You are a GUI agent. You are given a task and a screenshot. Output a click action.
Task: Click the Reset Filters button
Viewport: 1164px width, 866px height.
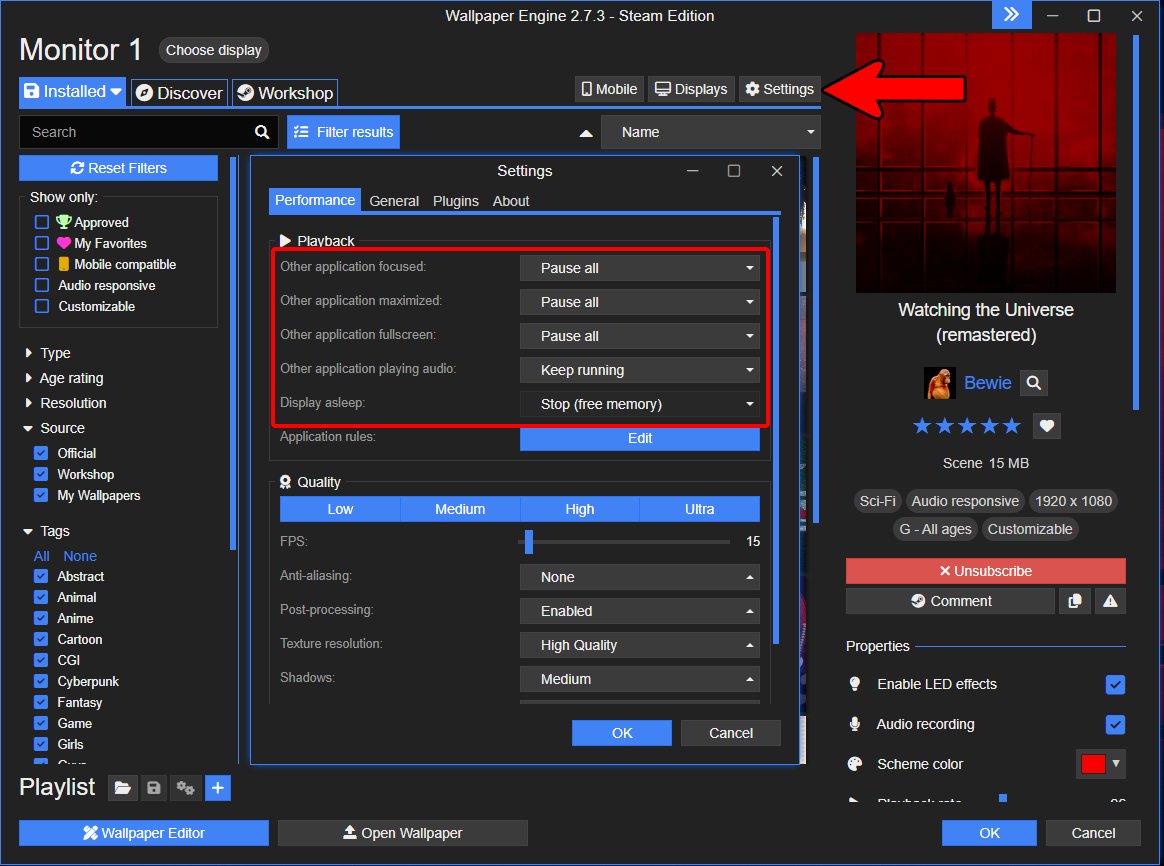click(x=119, y=168)
